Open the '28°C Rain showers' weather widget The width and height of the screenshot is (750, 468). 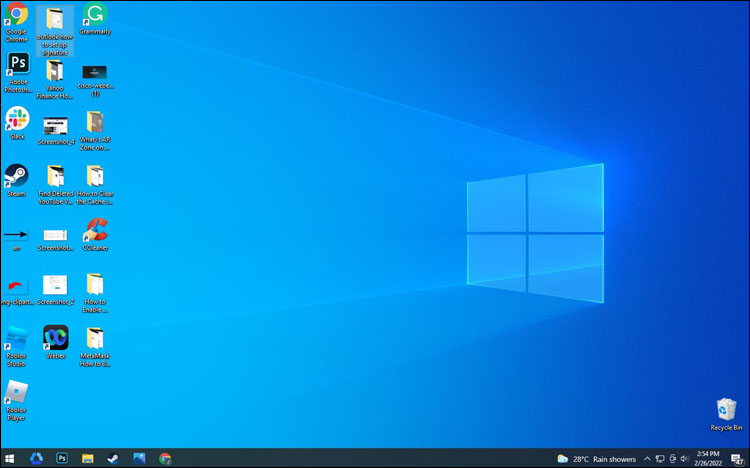tap(596, 459)
